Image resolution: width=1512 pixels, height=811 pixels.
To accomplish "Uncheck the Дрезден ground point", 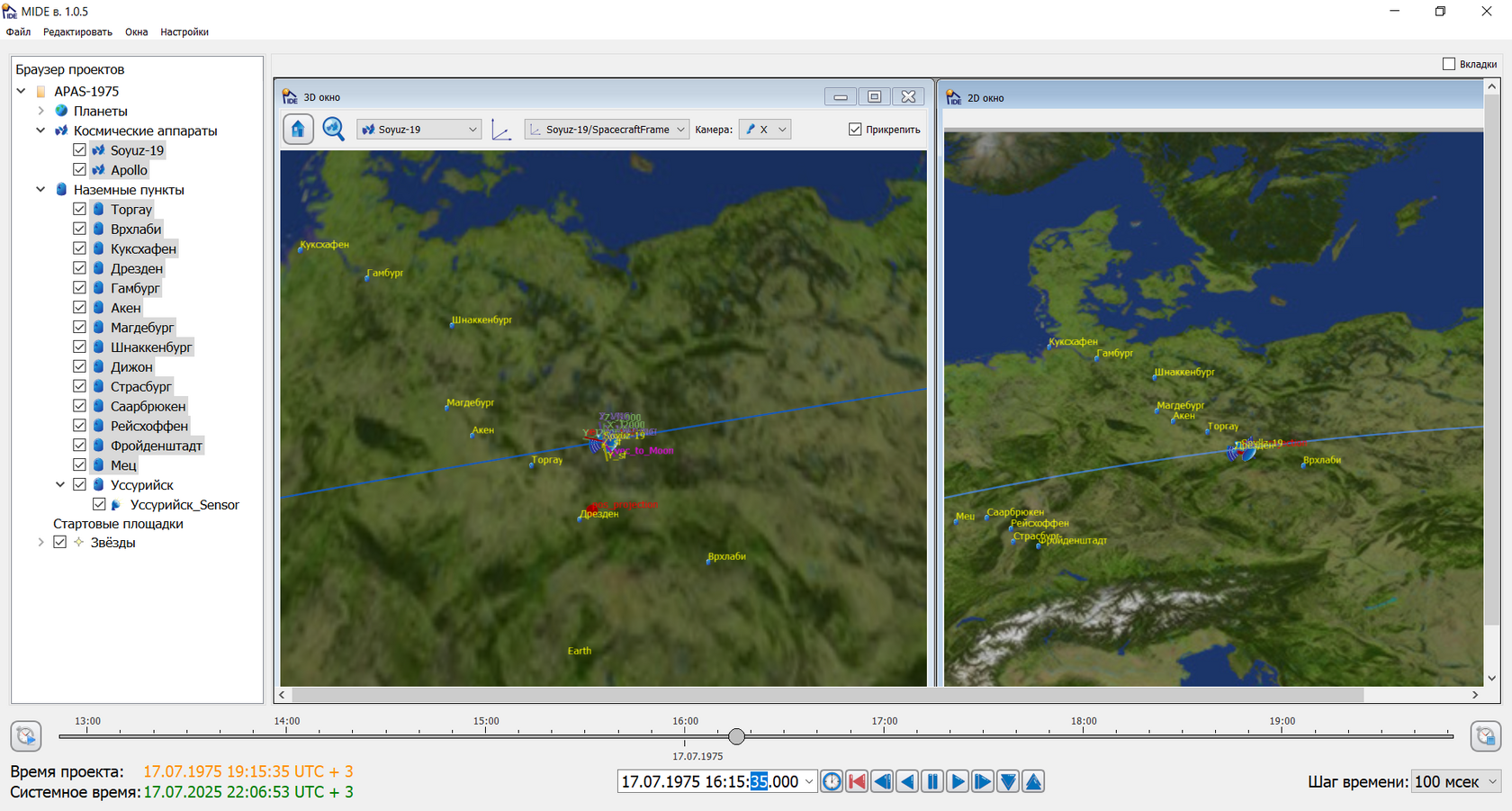I will 79,268.
